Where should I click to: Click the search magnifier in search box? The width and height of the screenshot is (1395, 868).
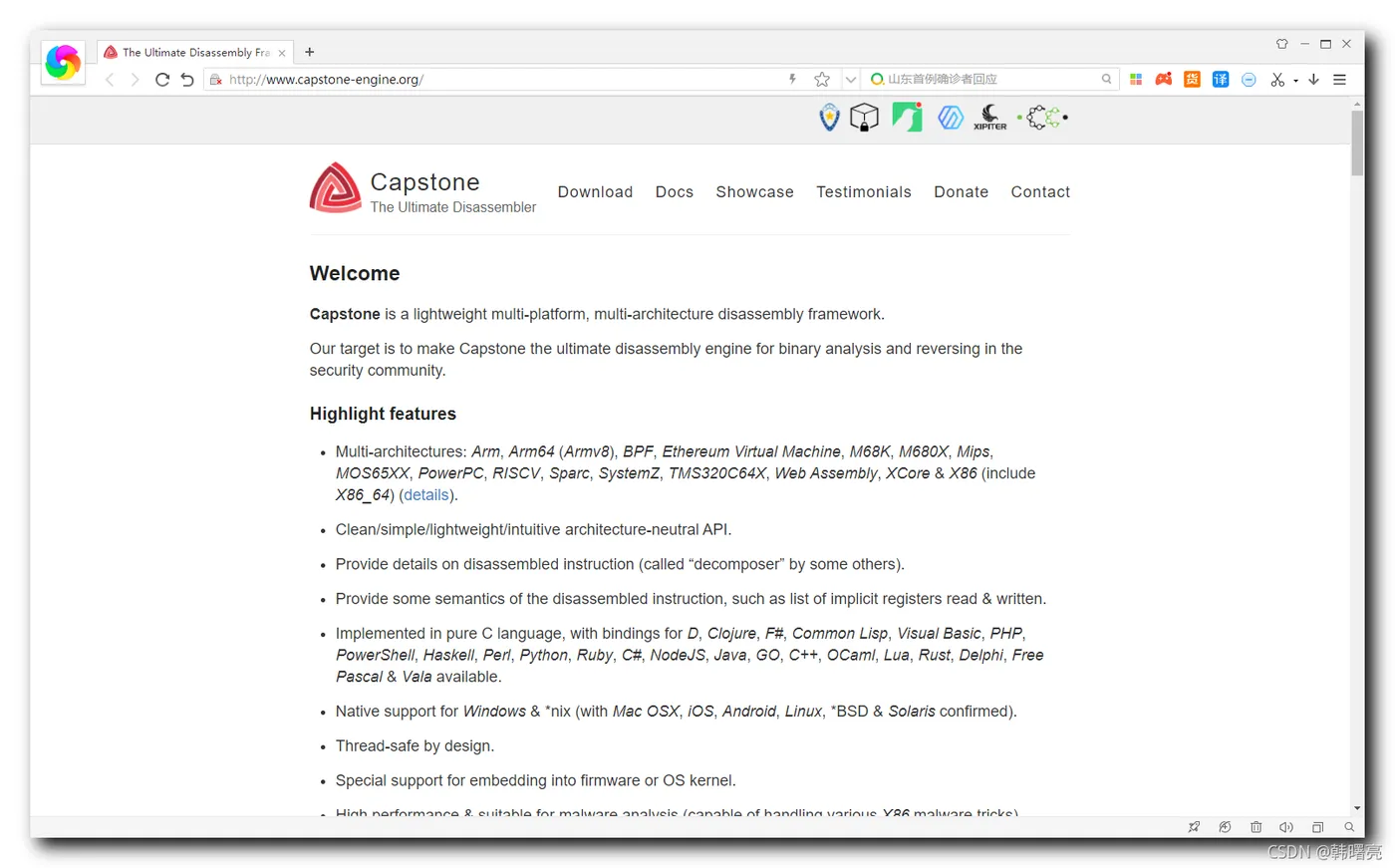pos(1106,79)
